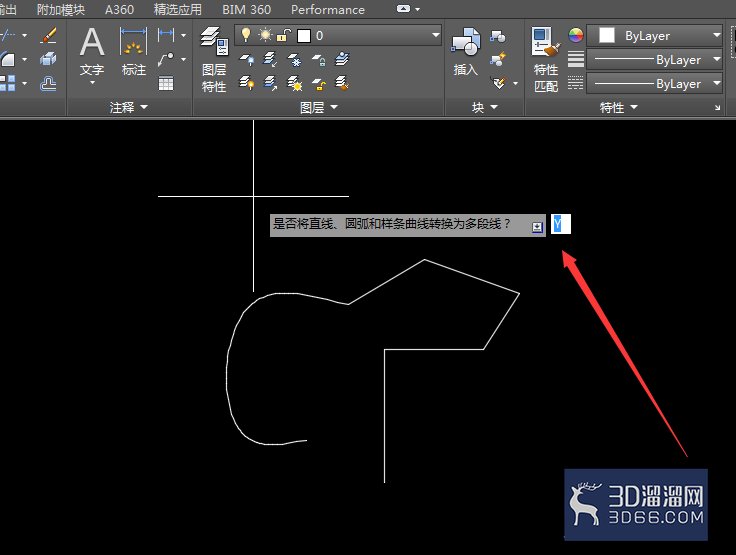The height and width of the screenshot is (555, 736).
Task: Activate Match Properties (特性匹配) tool
Action: [546, 60]
